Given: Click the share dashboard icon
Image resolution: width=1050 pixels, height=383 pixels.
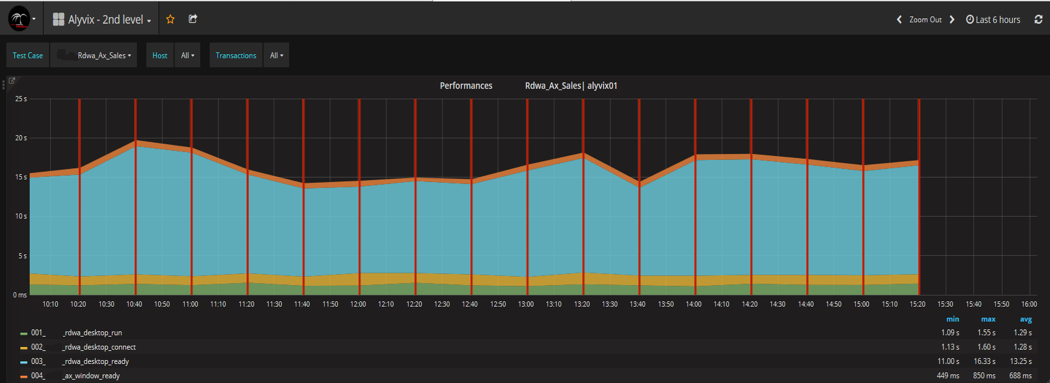Looking at the screenshot, I should point(193,19).
